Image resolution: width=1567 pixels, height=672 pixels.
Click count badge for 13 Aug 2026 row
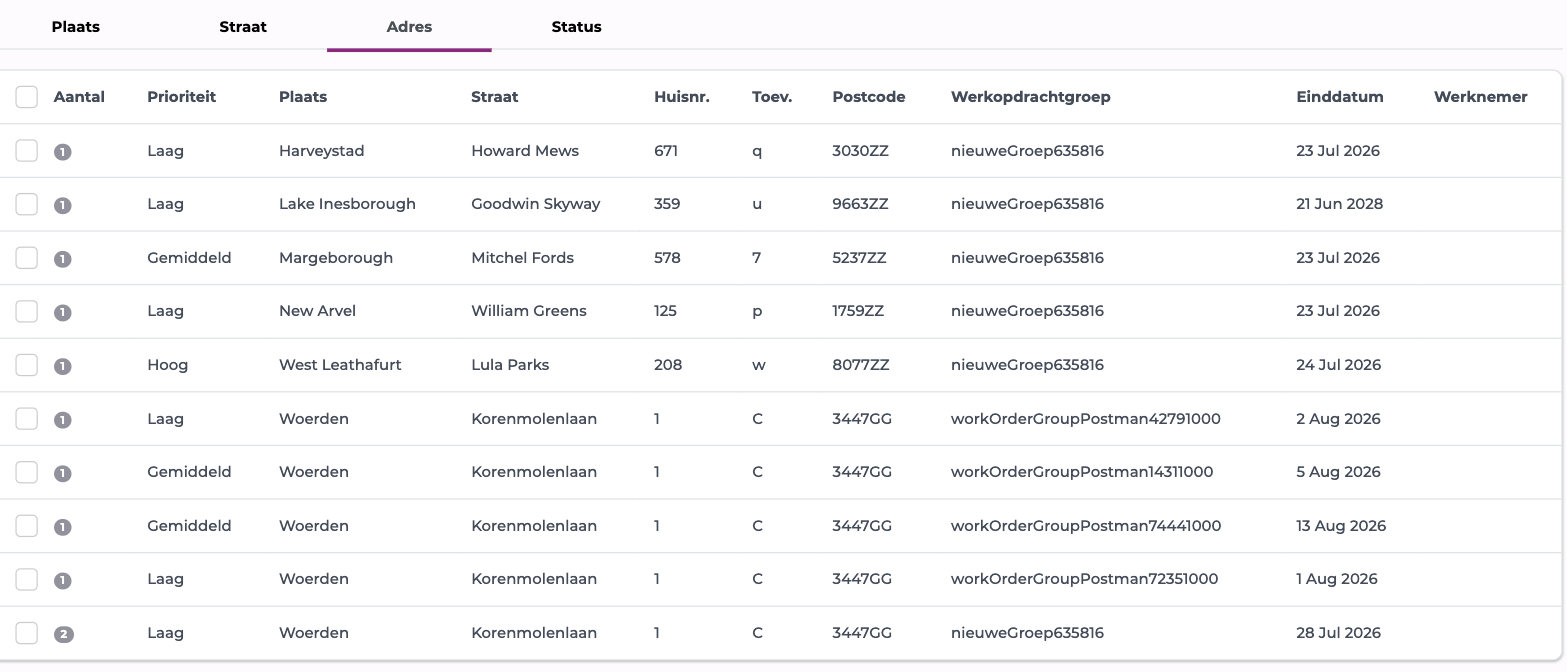click(63, 527)
